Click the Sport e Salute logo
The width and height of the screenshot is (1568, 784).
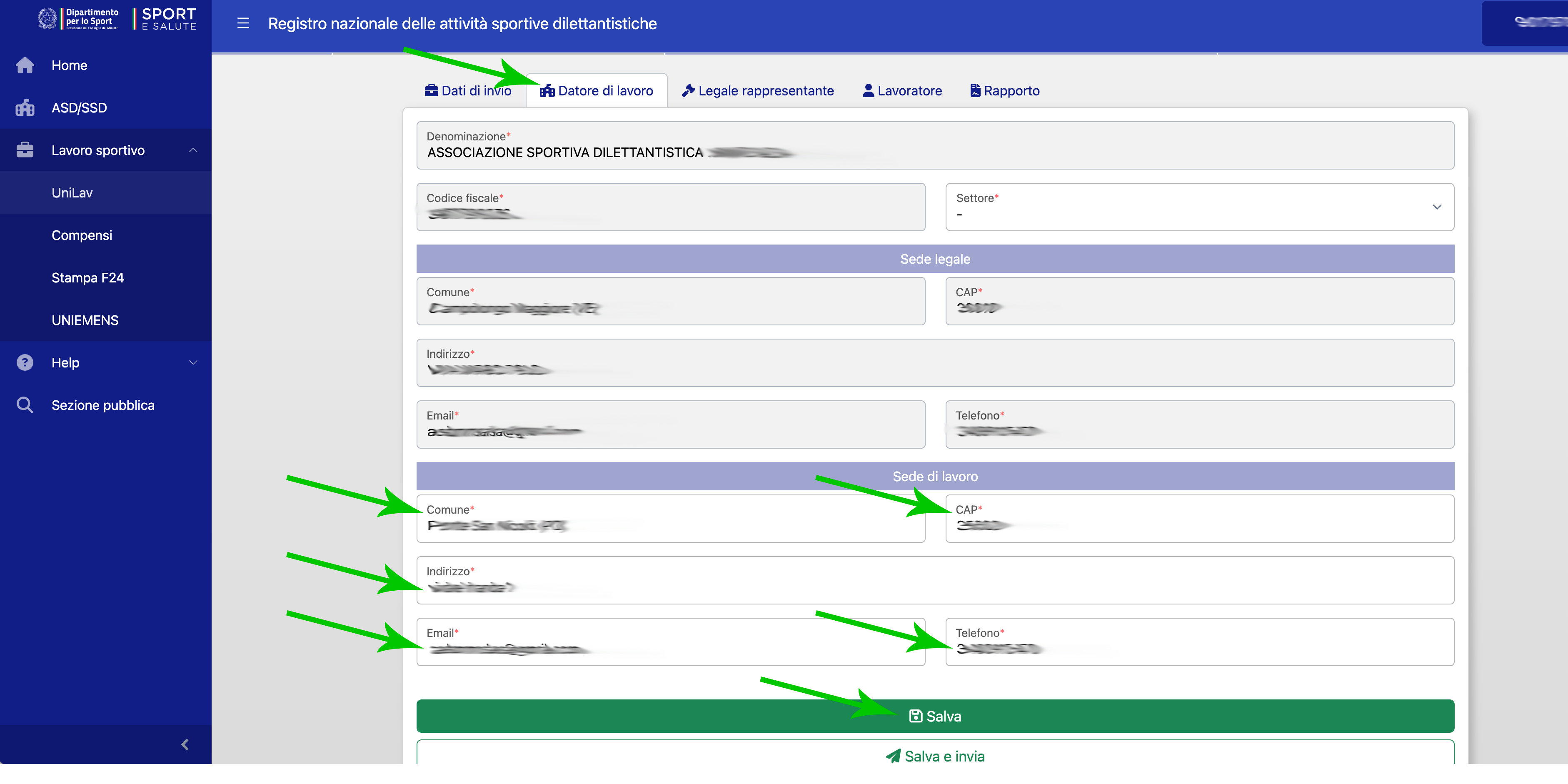tap(168, 19)
